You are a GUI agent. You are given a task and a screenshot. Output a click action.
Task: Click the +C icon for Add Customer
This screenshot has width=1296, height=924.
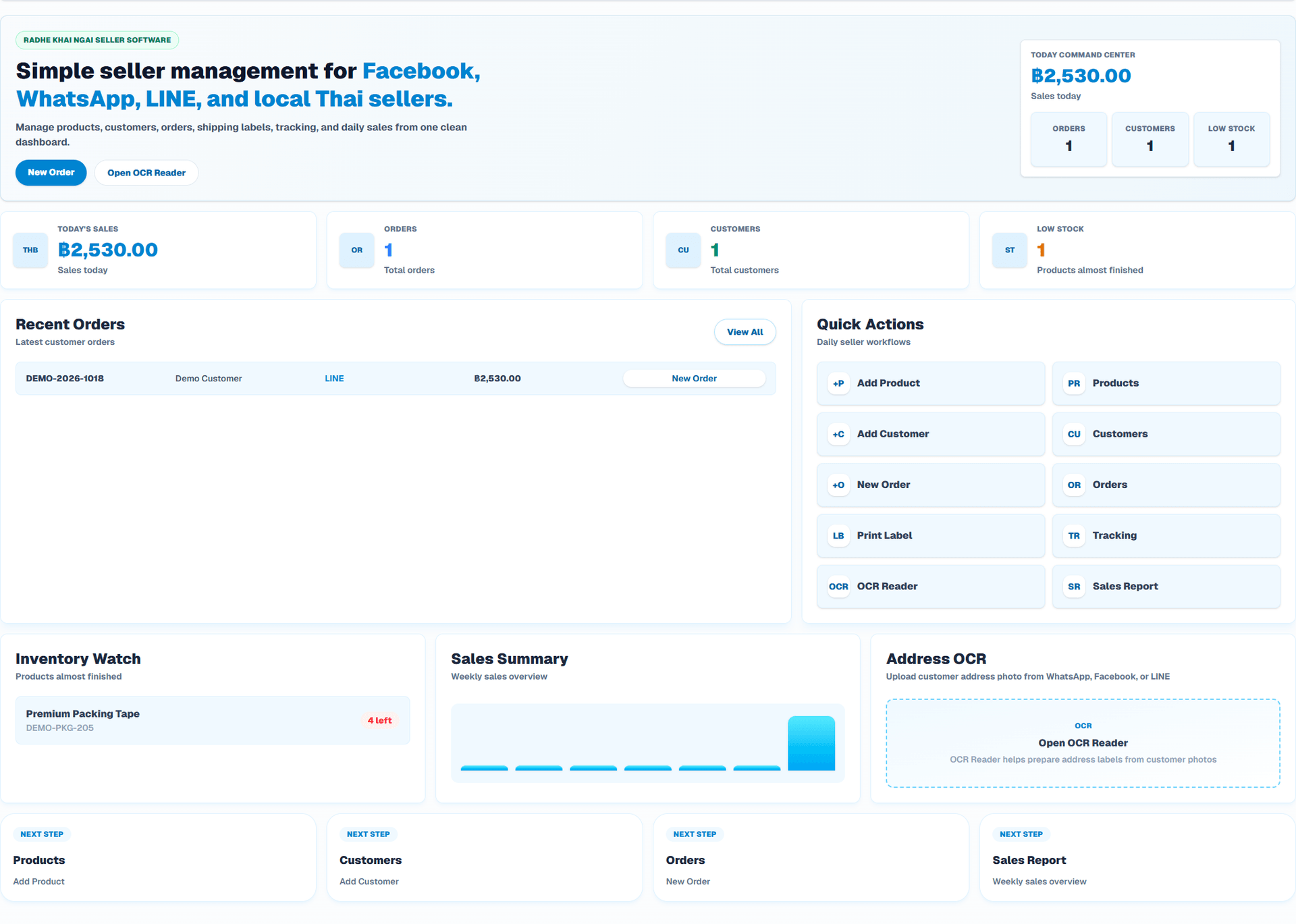[838, 434]
